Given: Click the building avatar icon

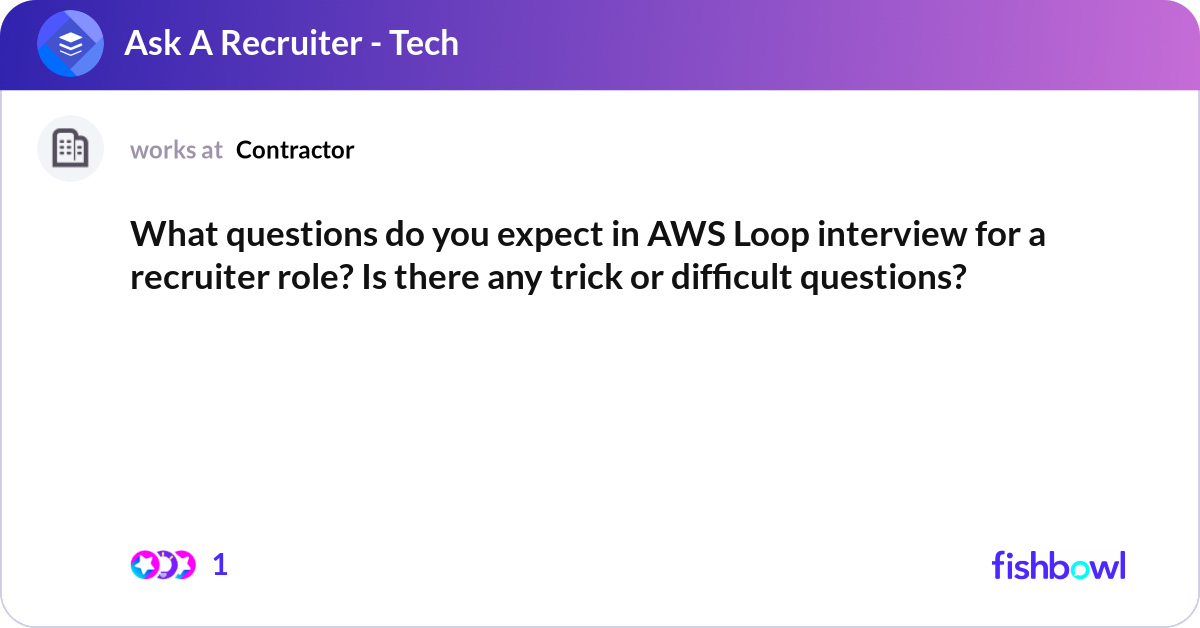Looking at the screenshot, I should pyautogui.click(x=70, y=149).
